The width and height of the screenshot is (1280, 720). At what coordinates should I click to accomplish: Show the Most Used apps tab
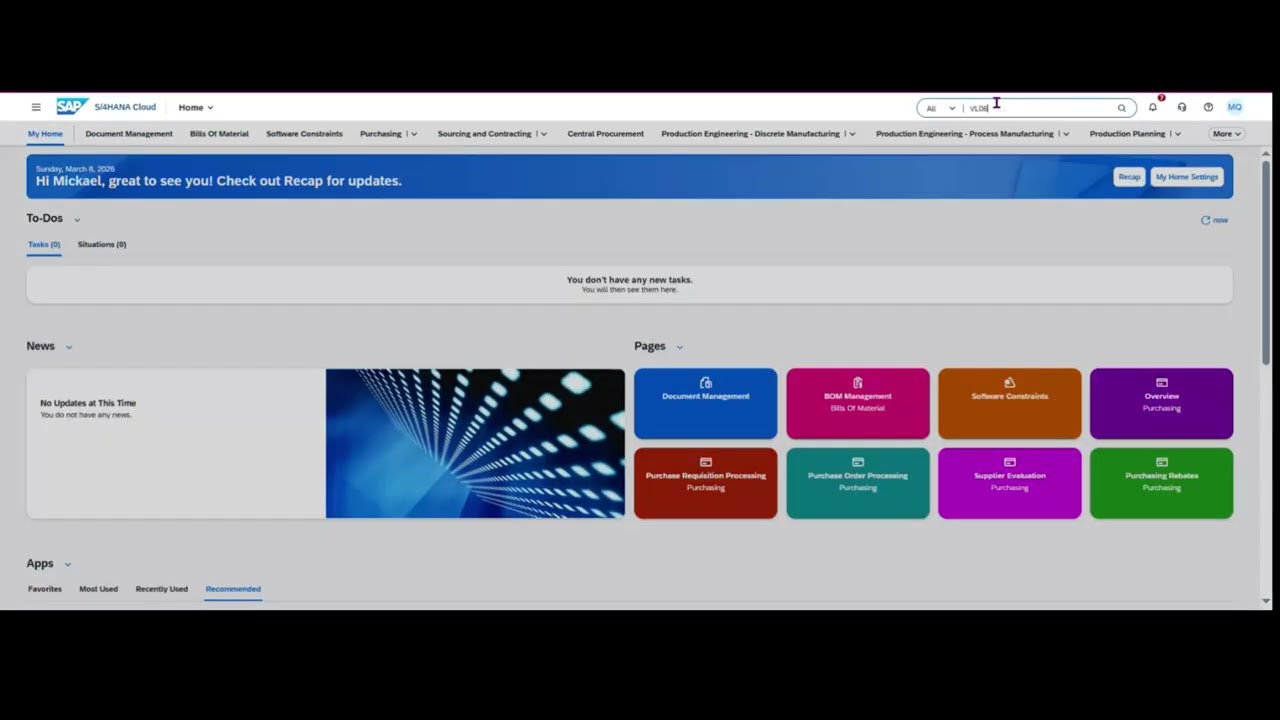(98, 589)
